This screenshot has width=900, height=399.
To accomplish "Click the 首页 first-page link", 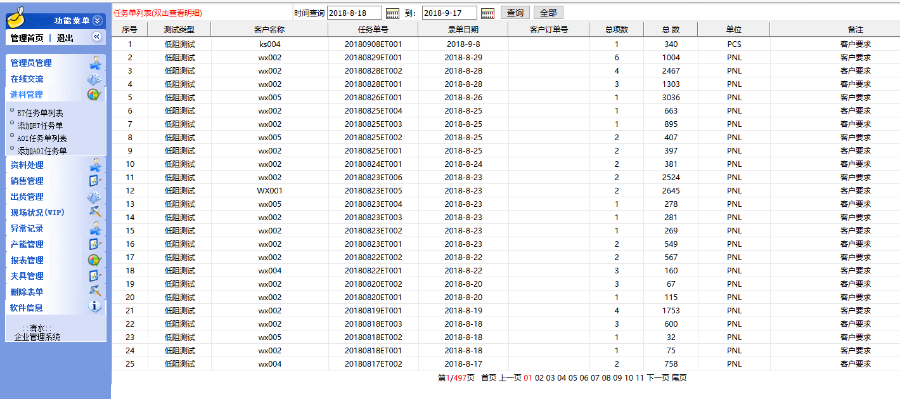I will click(488, 378).
